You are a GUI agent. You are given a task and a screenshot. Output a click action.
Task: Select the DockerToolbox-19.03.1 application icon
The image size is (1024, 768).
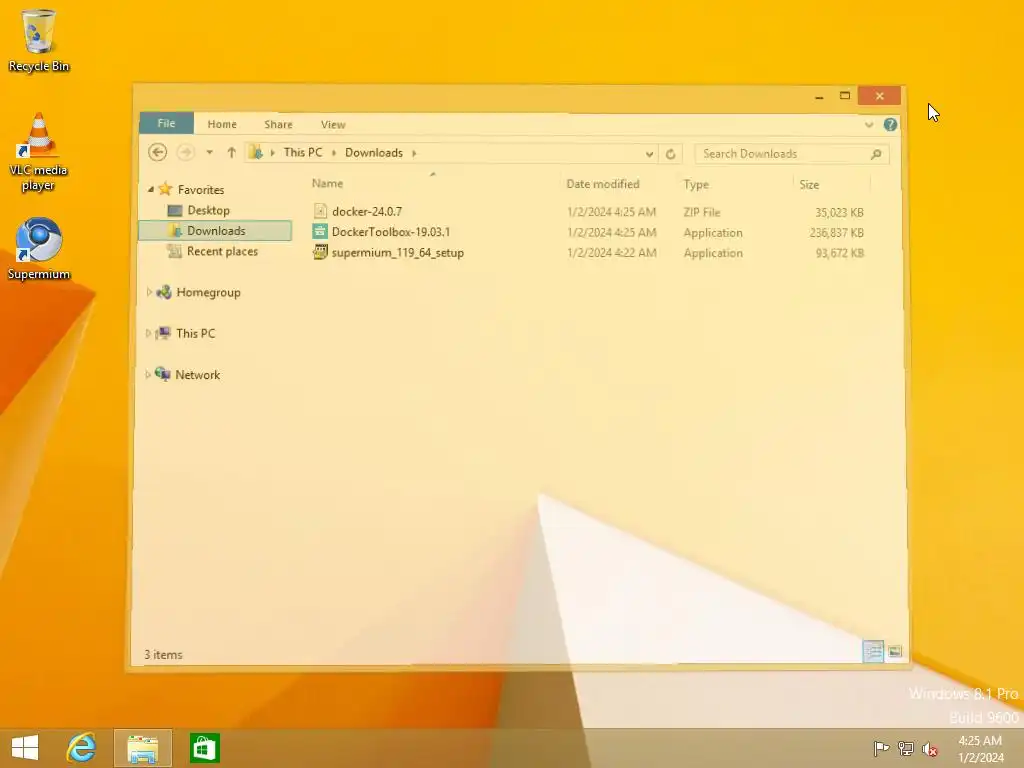(320, 232)
